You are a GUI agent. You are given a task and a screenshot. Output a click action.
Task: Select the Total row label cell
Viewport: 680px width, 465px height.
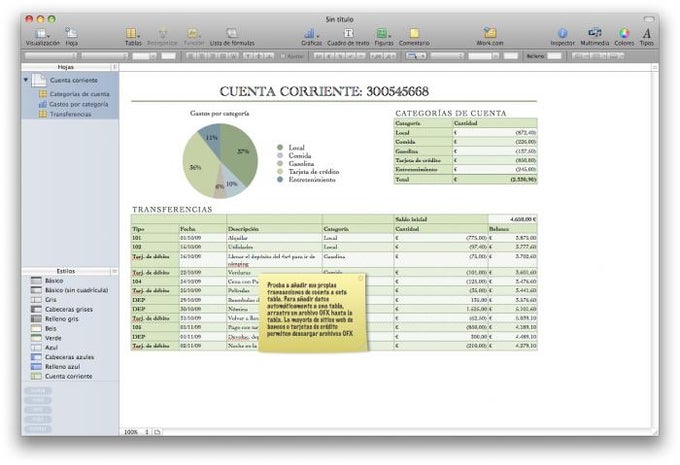423,179
